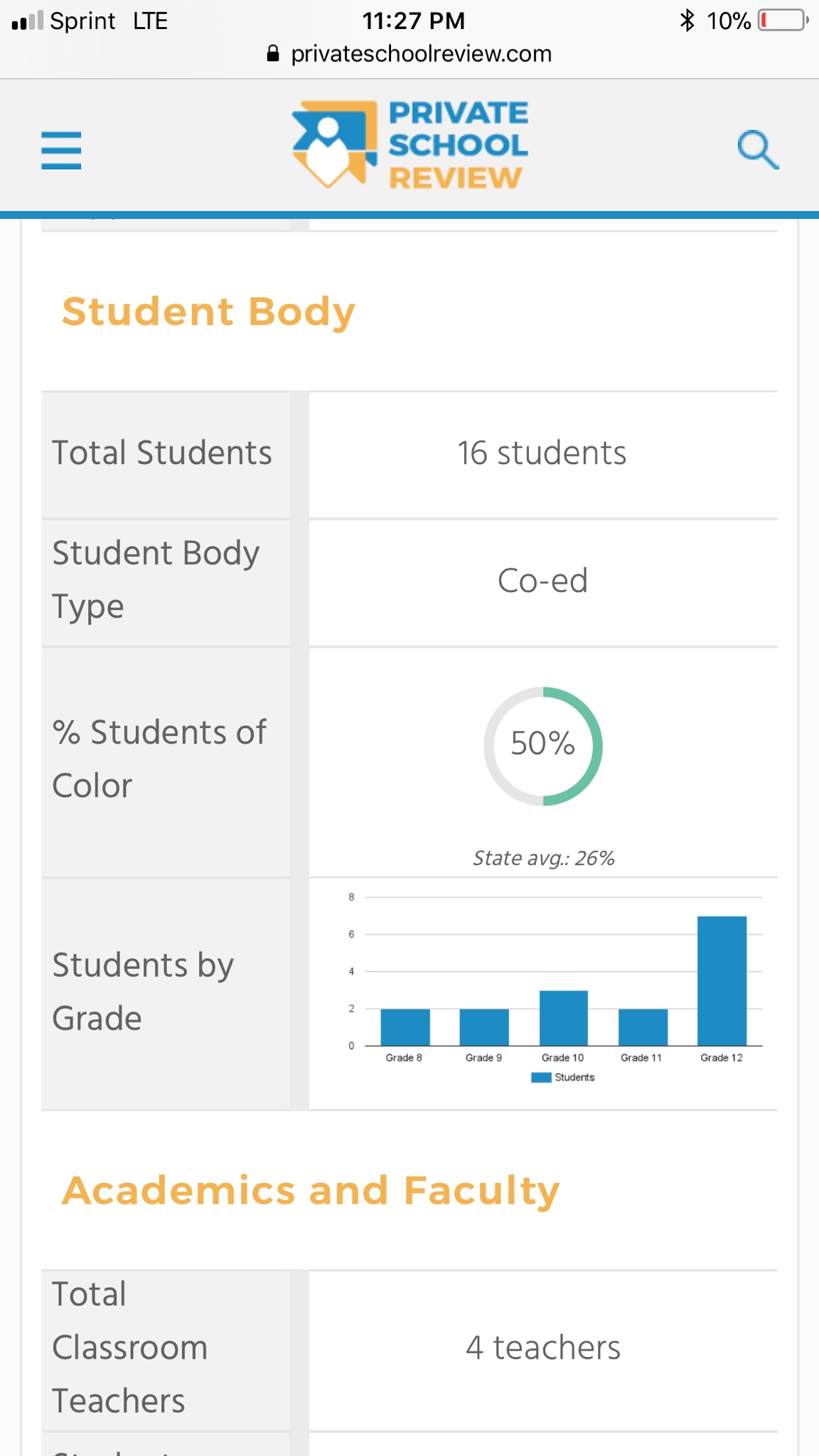Tap the Grade 11 bar in chart
Screen dimensions: 819x1456
tap(643, 1027)
